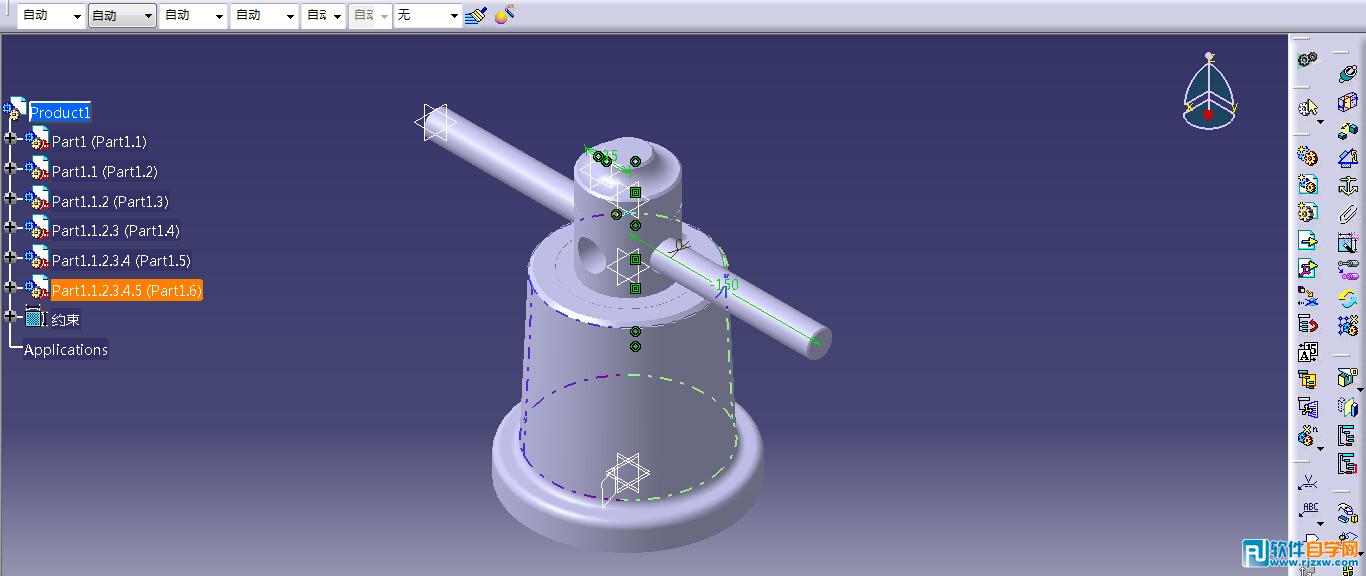
Task: Click the Reuse Pattern icon
Action: (x=1347, y=325)
